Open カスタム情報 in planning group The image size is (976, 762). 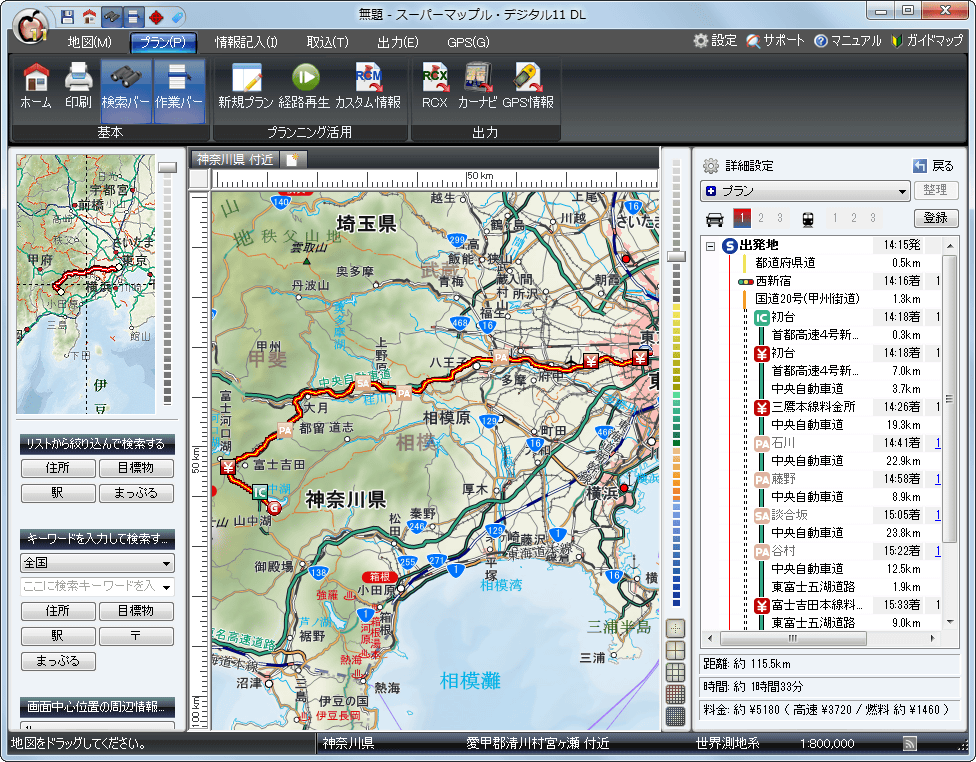368,87
